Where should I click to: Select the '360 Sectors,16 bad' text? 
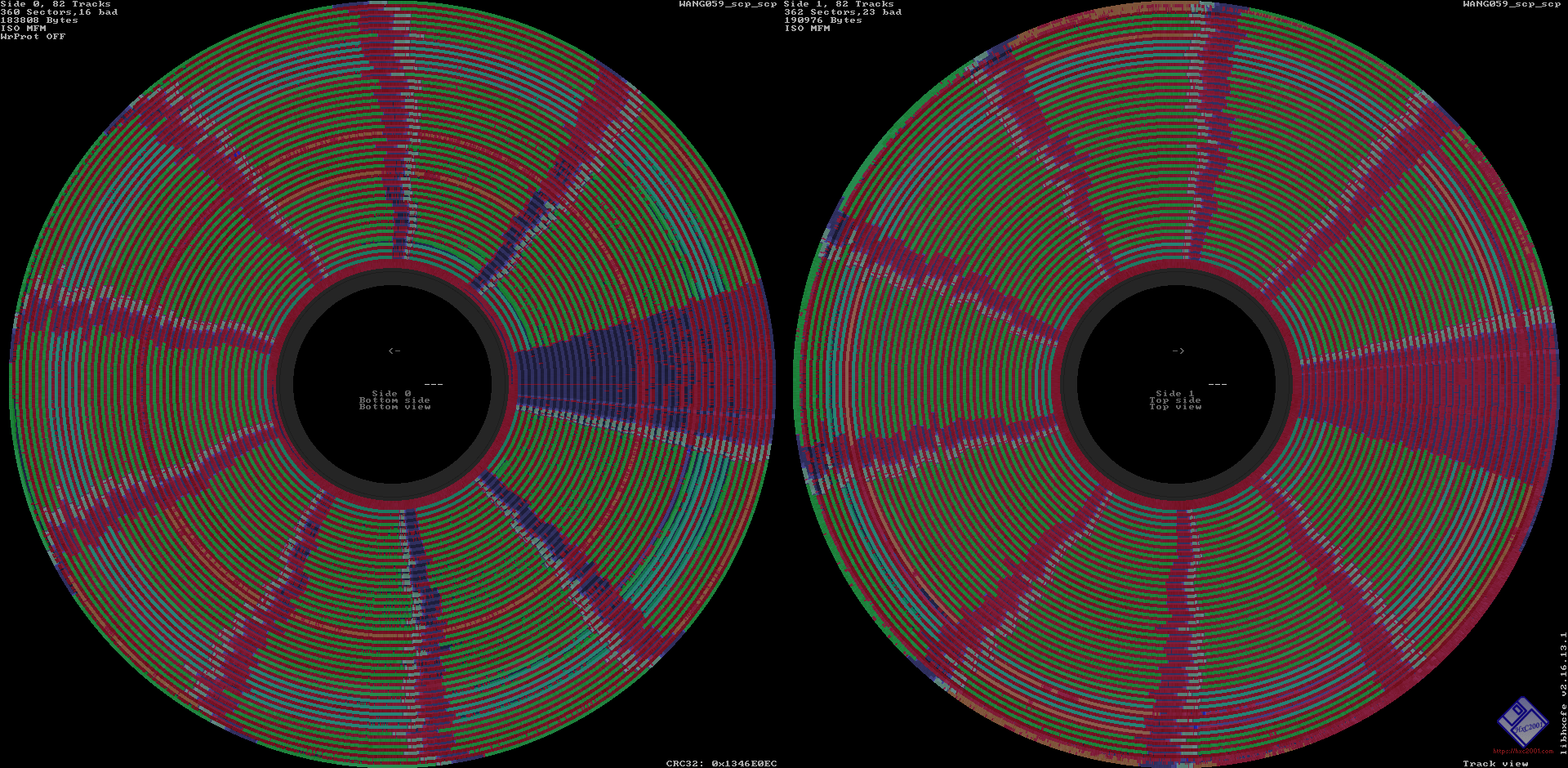(x=59, y=12)
